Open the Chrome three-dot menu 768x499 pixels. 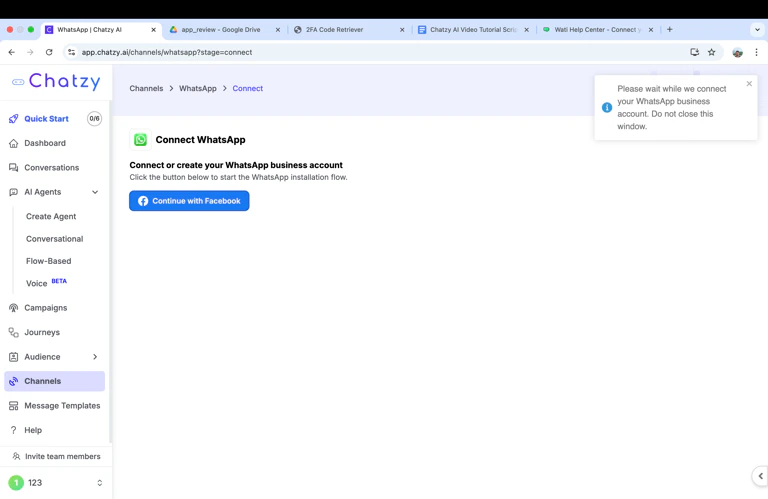click(756, 52)
